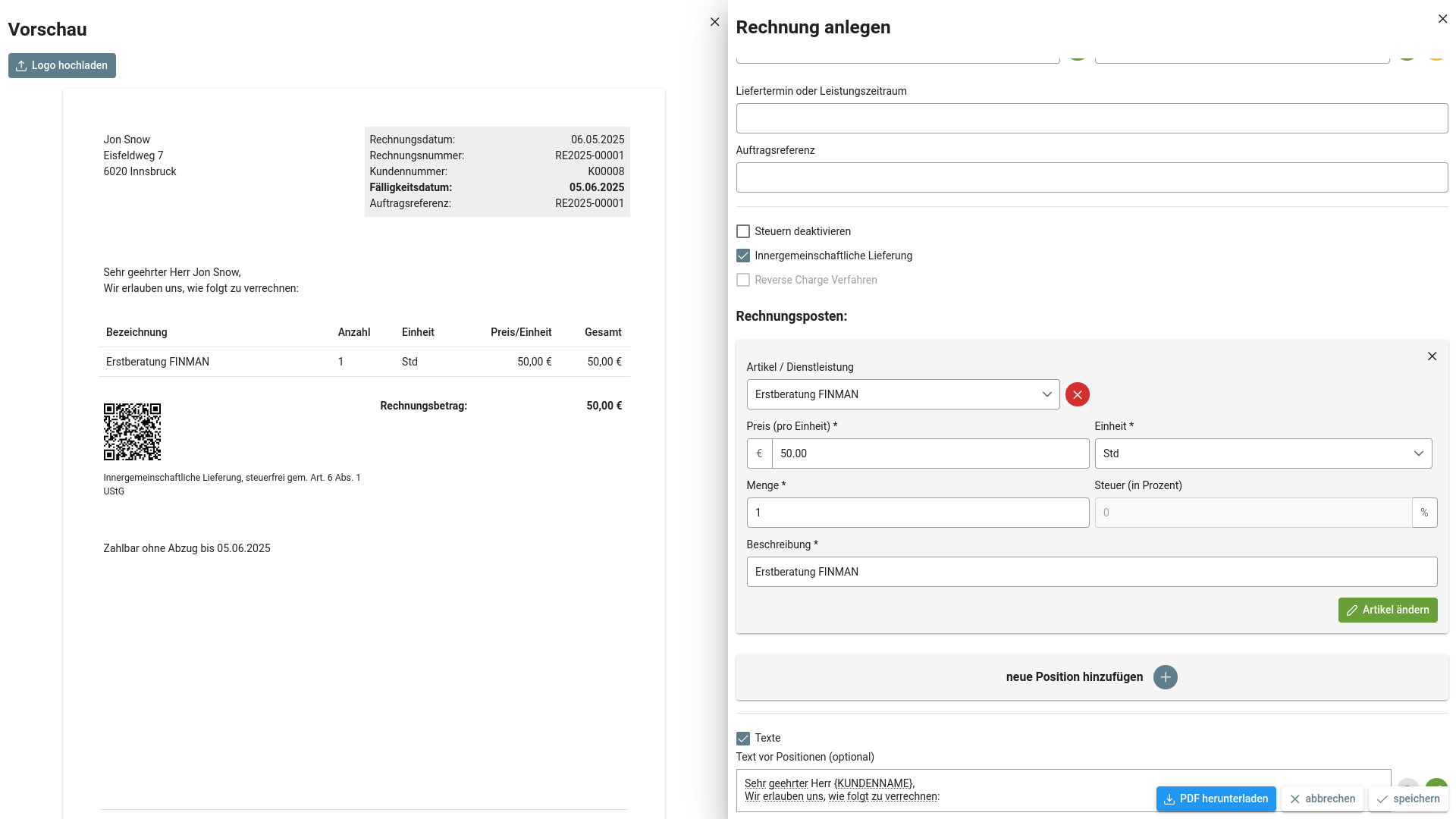1456x819 pixels.
Task: Open the Einheit dropdown showing Std
Action: pos(1263,453)
